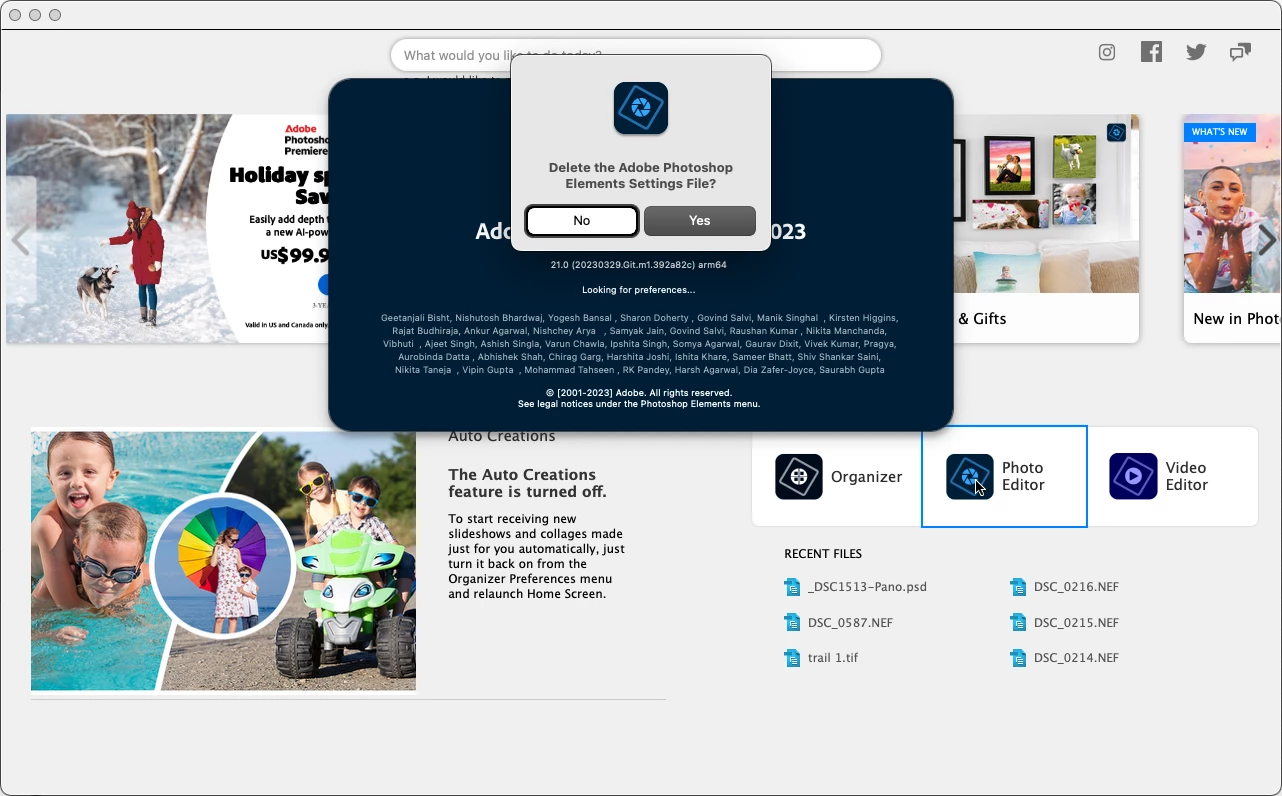Go to previous carousel slide arrow

[x=20, y=241]
